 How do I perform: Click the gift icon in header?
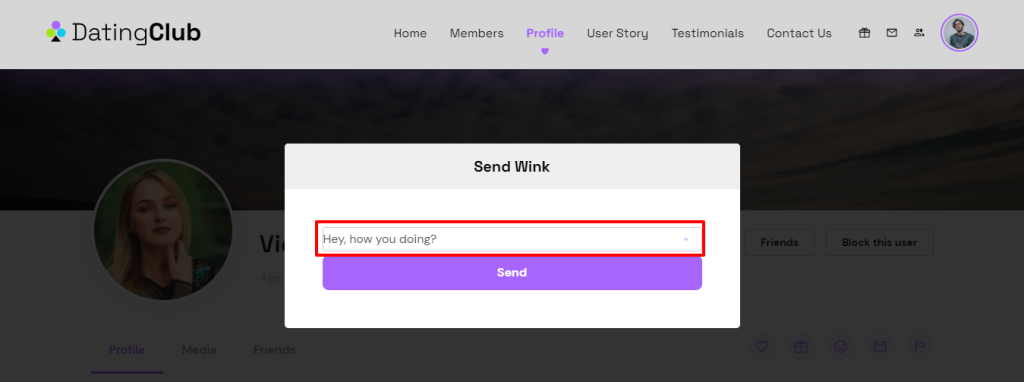864,33
